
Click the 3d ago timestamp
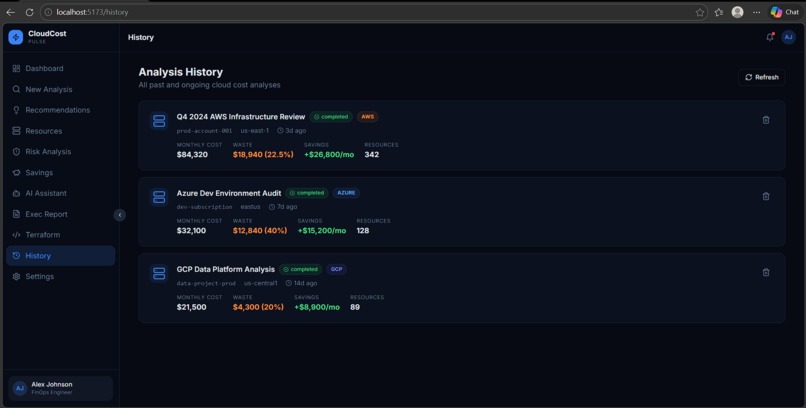292,131
